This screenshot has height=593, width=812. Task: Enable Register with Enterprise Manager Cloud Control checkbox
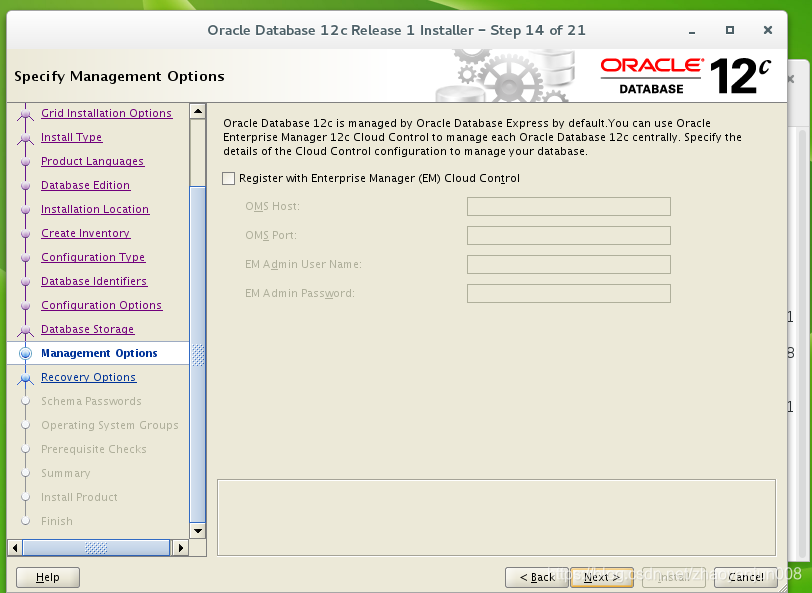click(x=228, y=178)
